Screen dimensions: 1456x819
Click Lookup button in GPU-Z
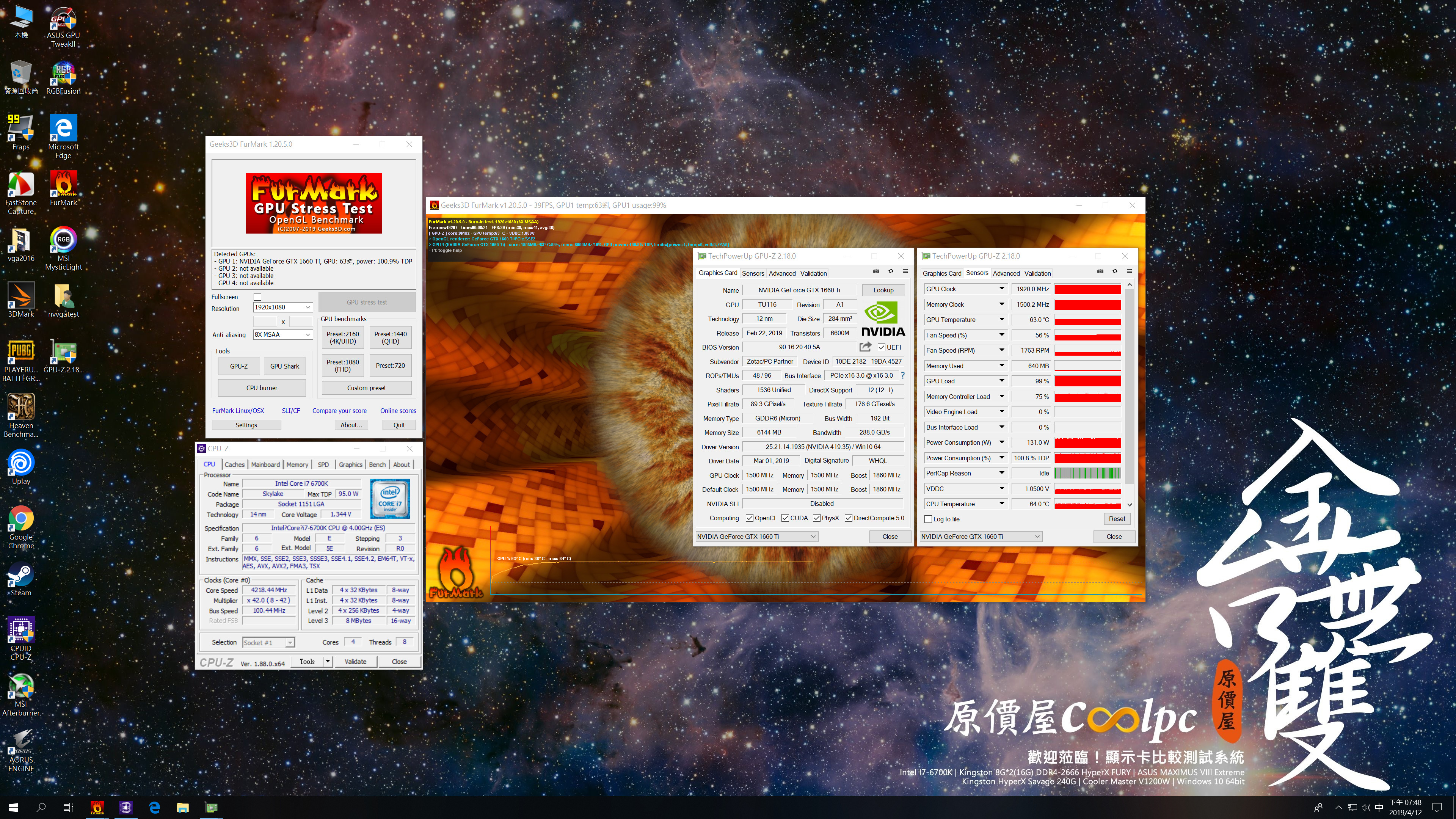[883, 290]
